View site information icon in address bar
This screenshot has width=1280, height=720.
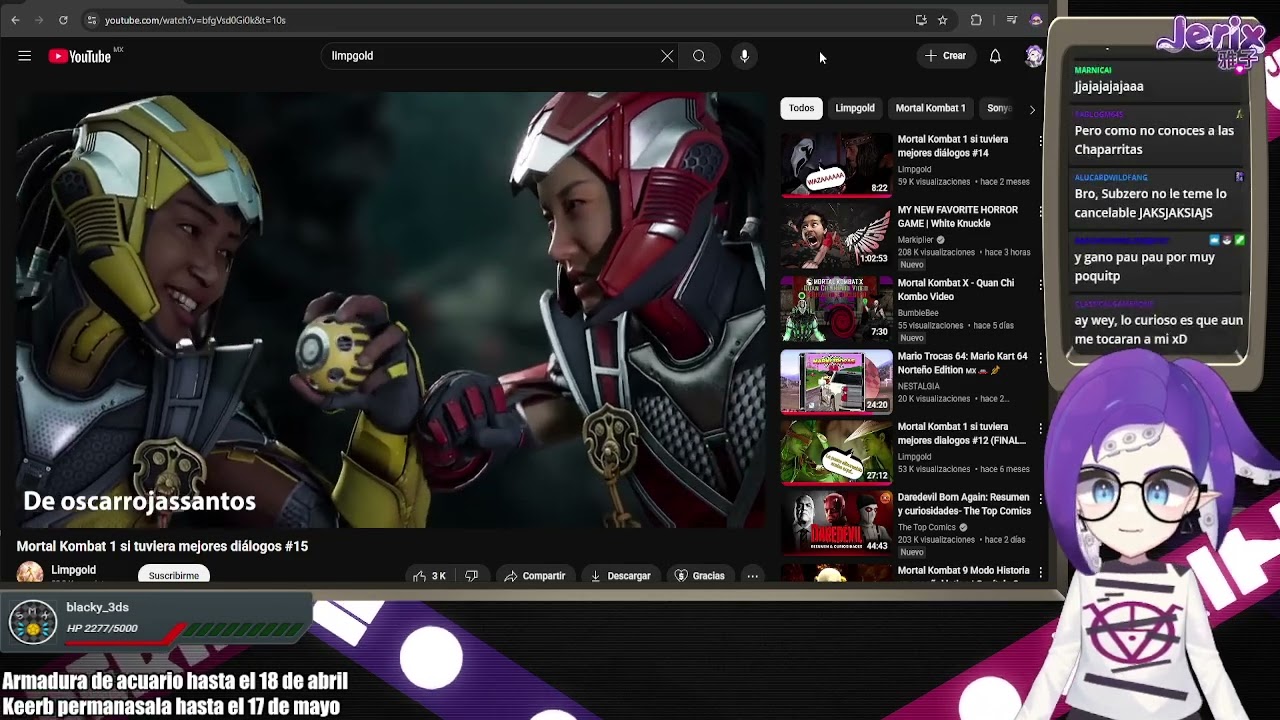(x=91, y=20)
